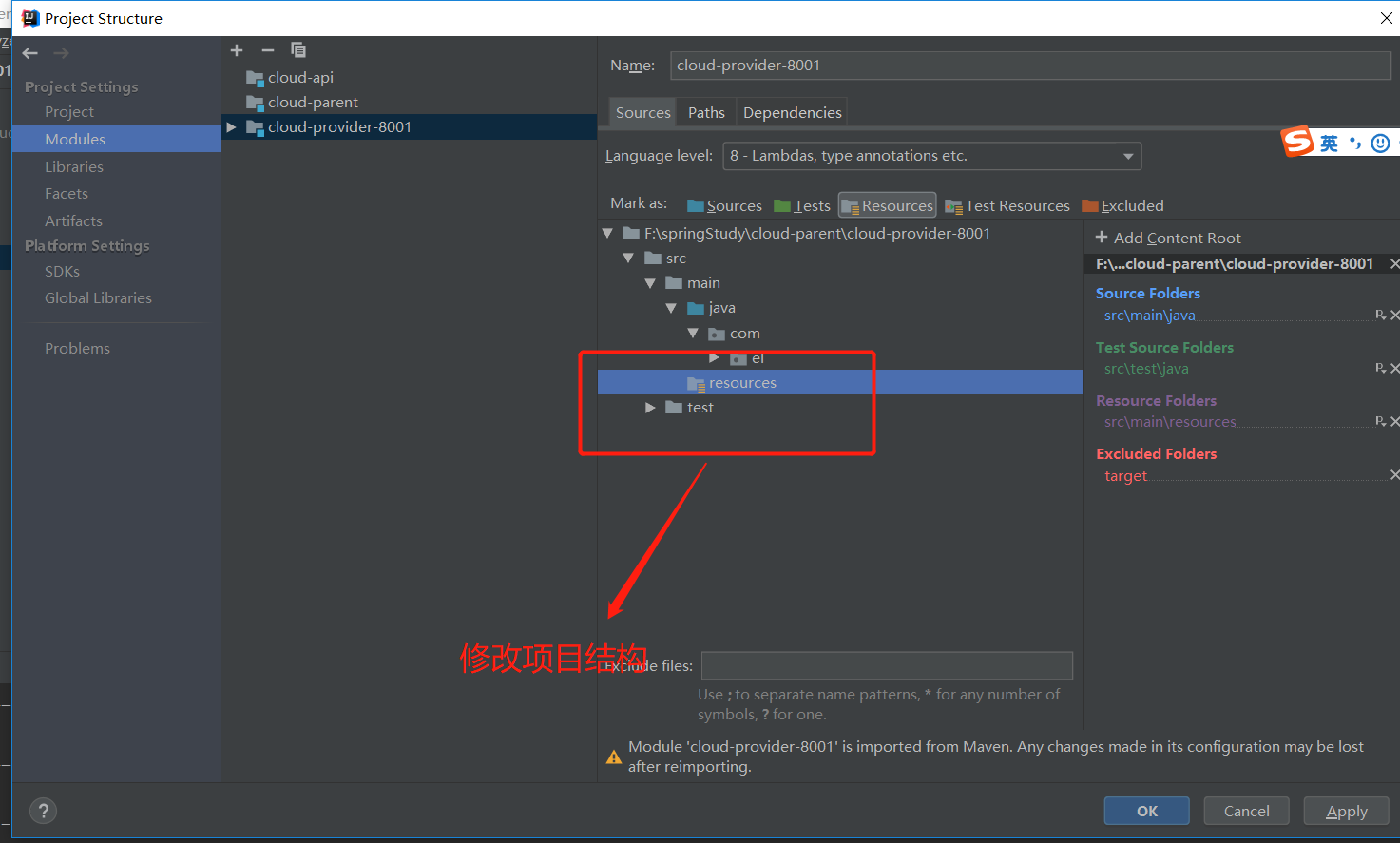The width and height of the screenshot is (1400, 843).
Task: Expand cloud-provider-8001 in module list
Action: pyautogui.click(x=231, y=127)
